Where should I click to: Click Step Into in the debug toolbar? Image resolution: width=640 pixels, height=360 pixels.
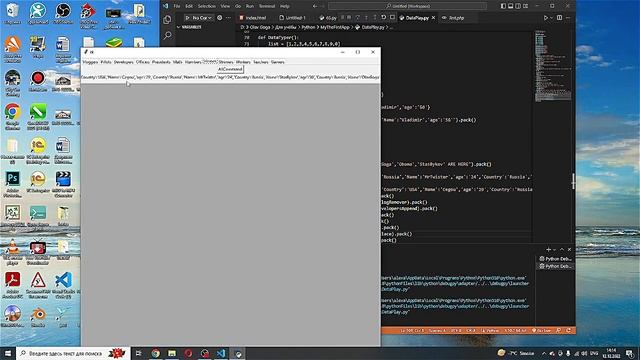366,18
